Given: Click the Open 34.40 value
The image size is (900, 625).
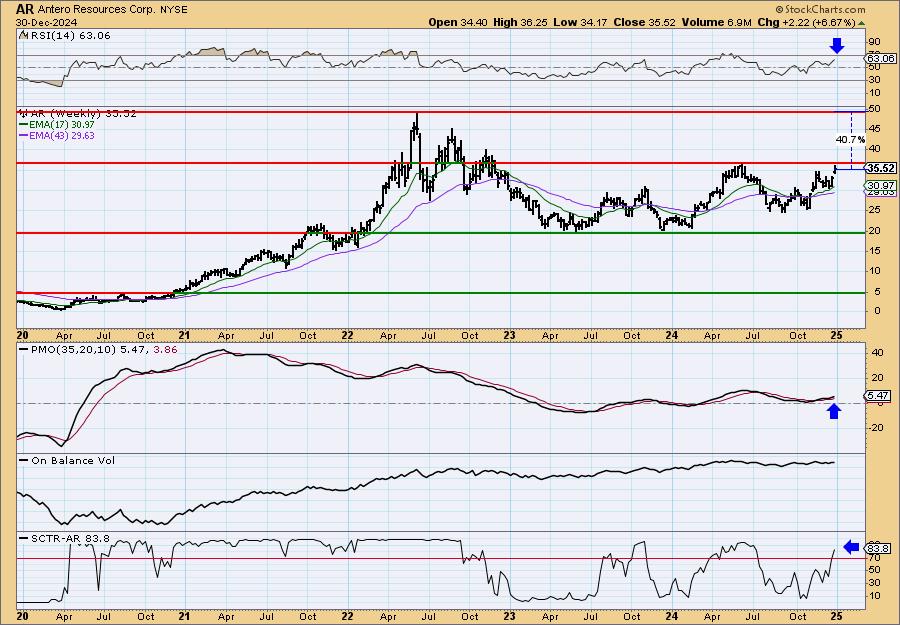Looking at the screenshot, I should [456, 22].
